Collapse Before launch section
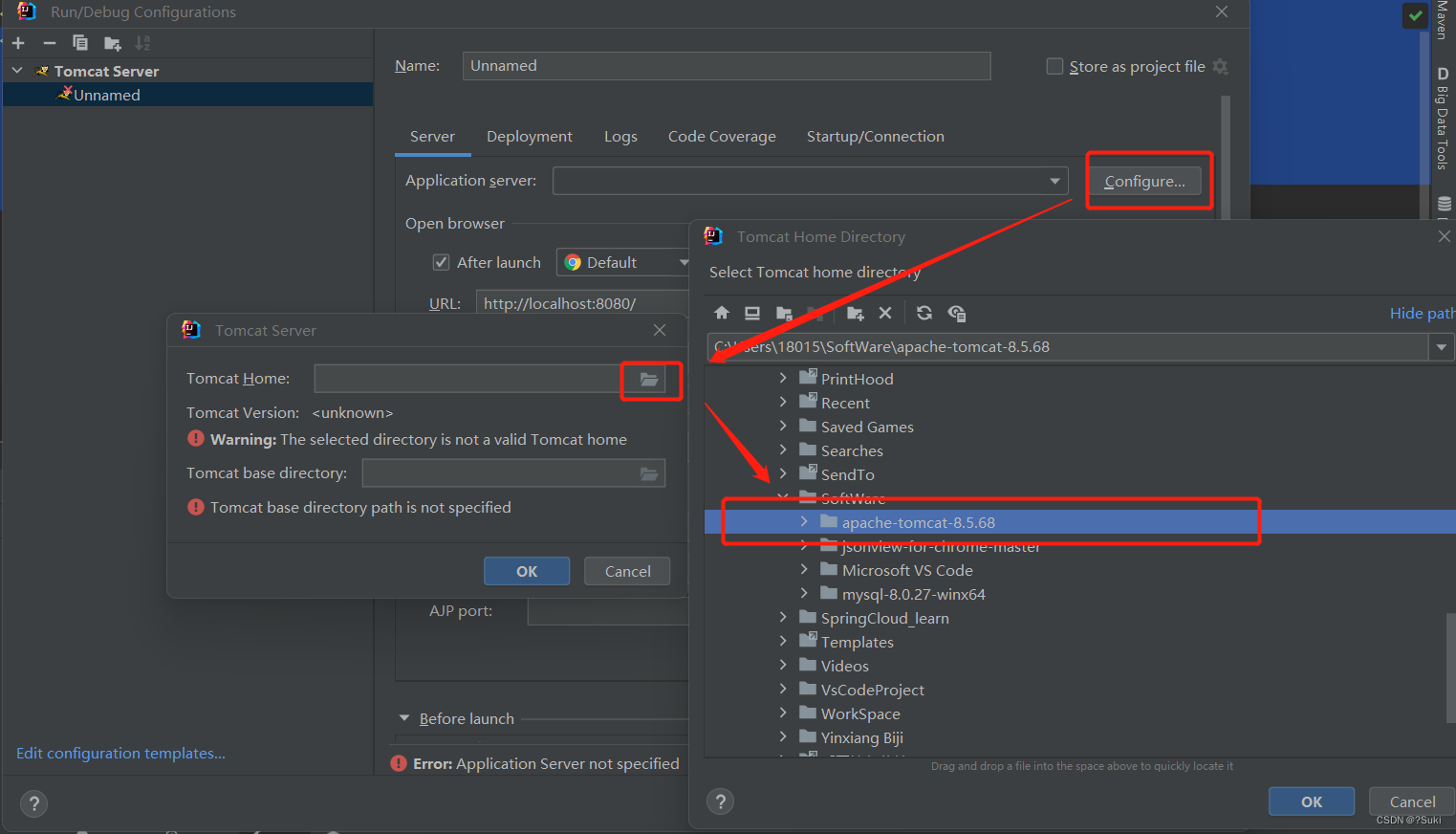The height and width of the screenshot is (834, 1456). coord(404,718)
